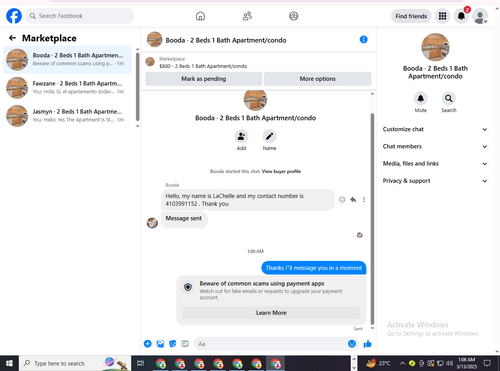Mute the conversation bell icon
Screen dimensions: 500x371
[421, 98]
